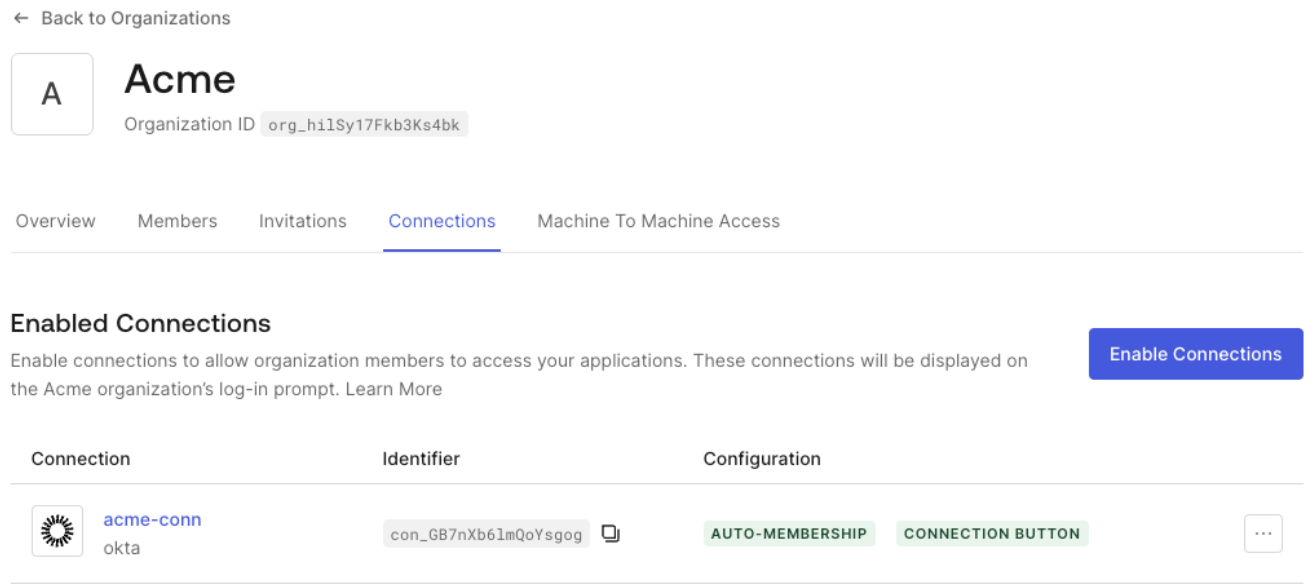This screenshot has height=584, width=1316.
Task: Click the CONNECTION BUTTON badge
Action: point(992,534)
